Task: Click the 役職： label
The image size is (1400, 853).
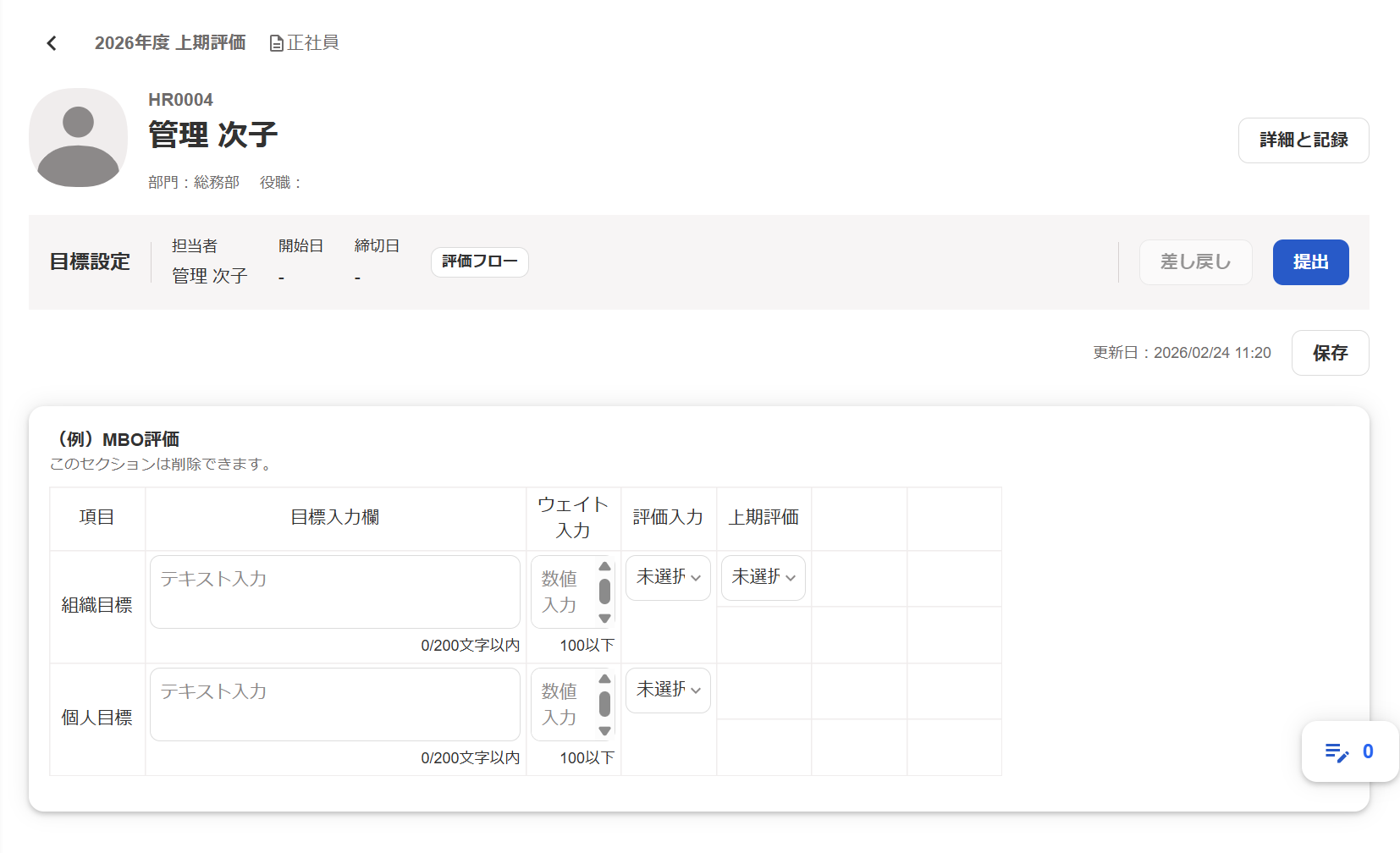Action: pos(280,183)
